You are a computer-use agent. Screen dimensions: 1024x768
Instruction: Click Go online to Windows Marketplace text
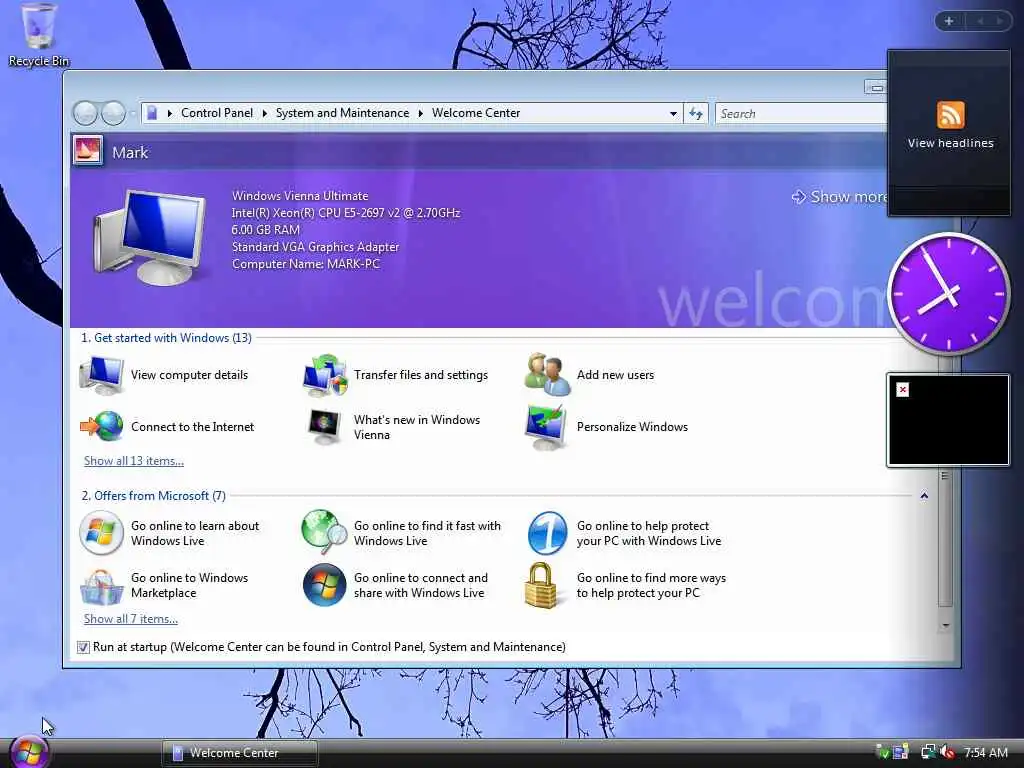tap(189, 585)
